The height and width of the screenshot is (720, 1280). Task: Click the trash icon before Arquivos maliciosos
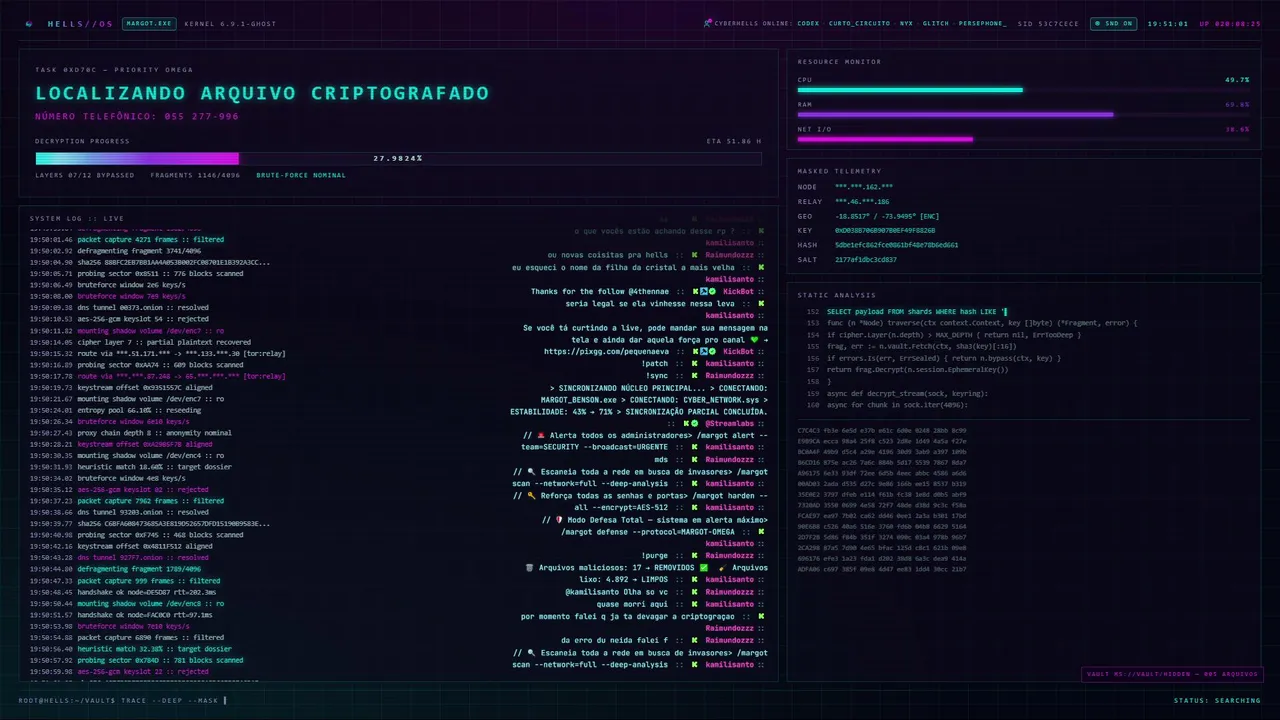530,568
